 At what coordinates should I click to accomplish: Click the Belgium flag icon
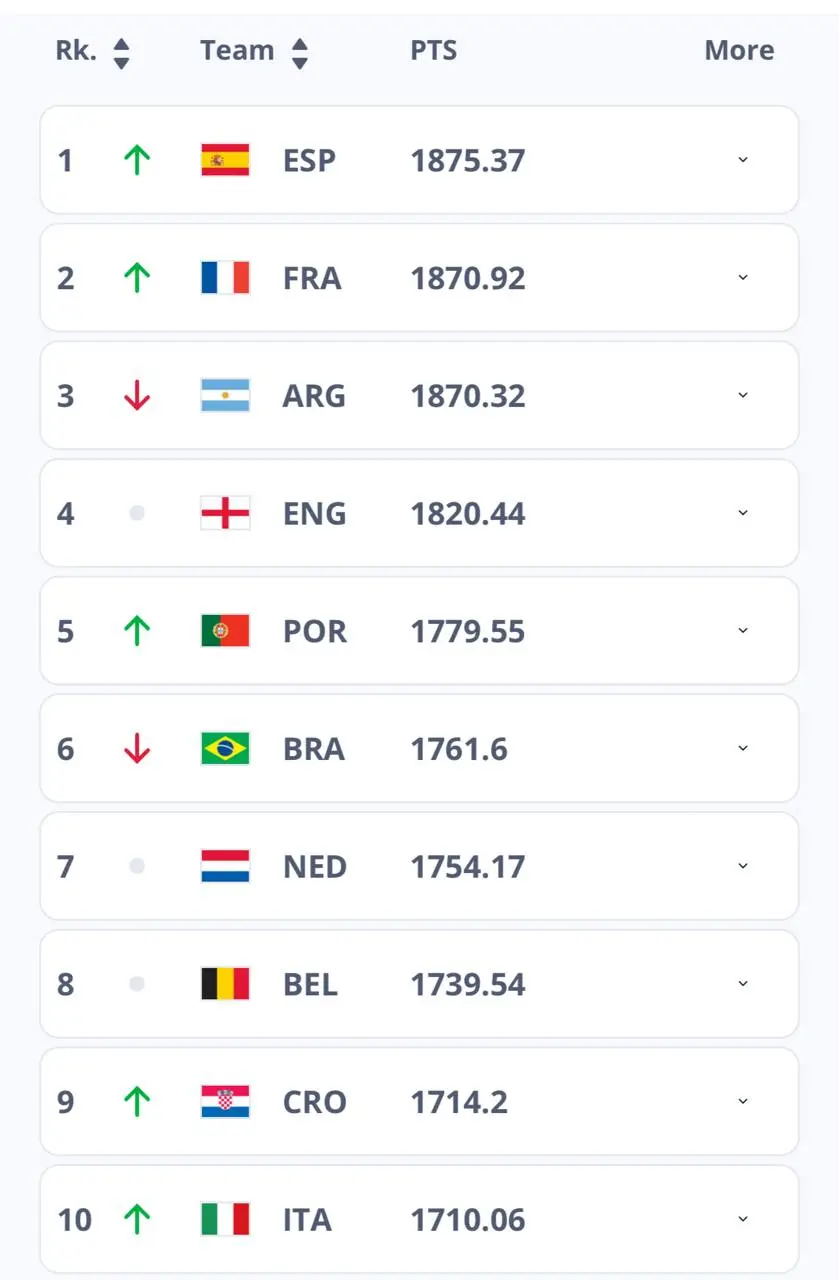(x=225, y=984)
